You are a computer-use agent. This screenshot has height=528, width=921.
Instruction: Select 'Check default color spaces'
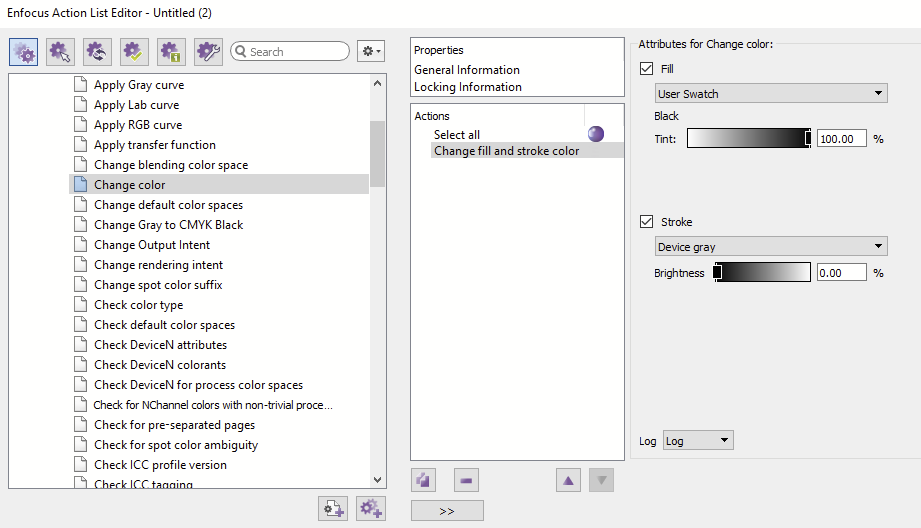164,325
